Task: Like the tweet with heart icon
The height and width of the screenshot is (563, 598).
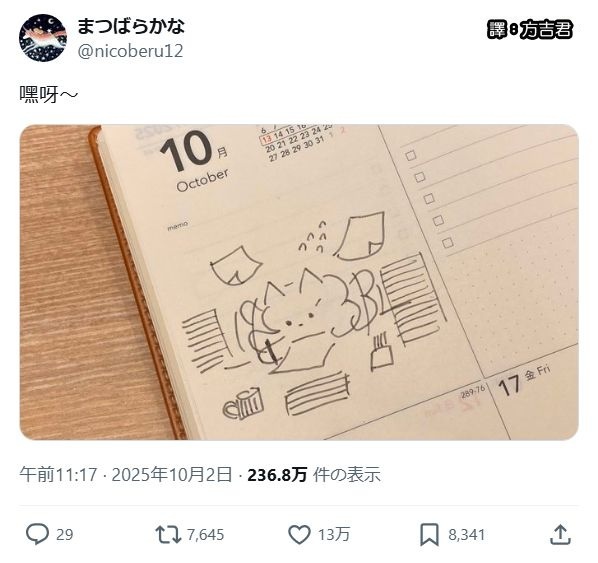Action: (x=299, y=534)
